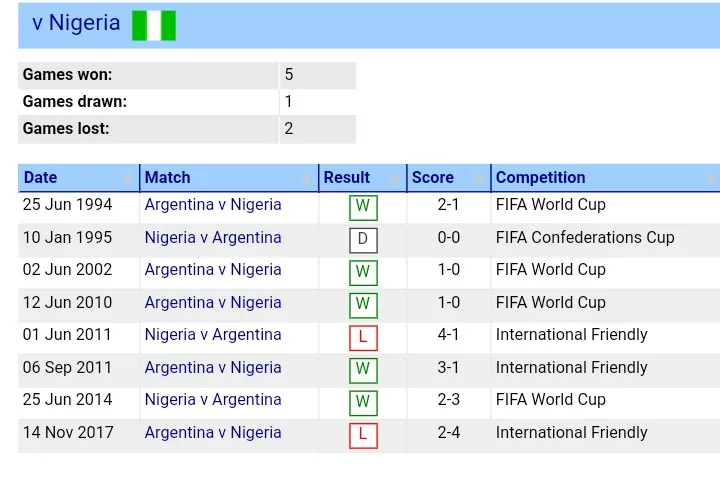Click the v Nigeria section heading
The width and height of the screenshot is (720, 477).
[76, 23]
